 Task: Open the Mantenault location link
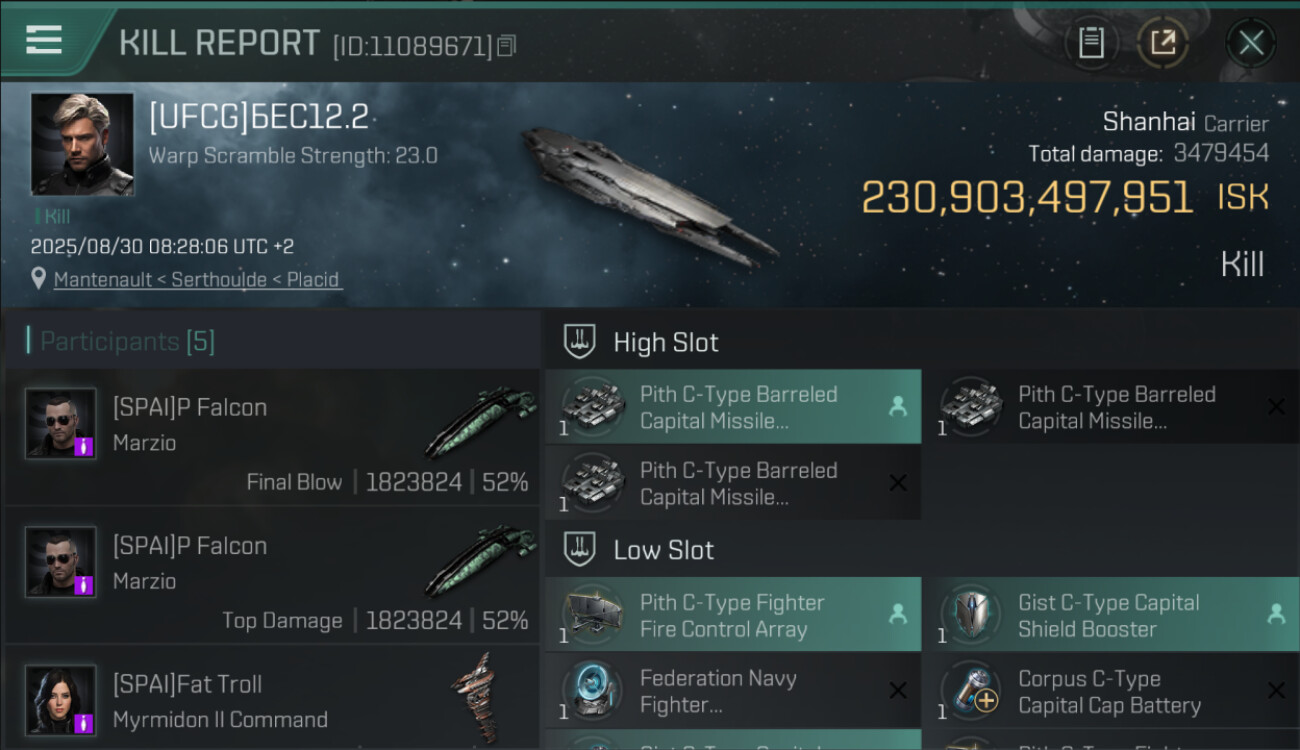tap(198, 279)
